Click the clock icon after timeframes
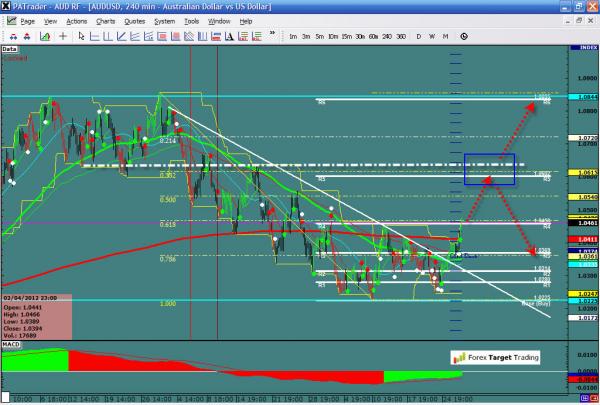The image size is (600, 405). 464,36
